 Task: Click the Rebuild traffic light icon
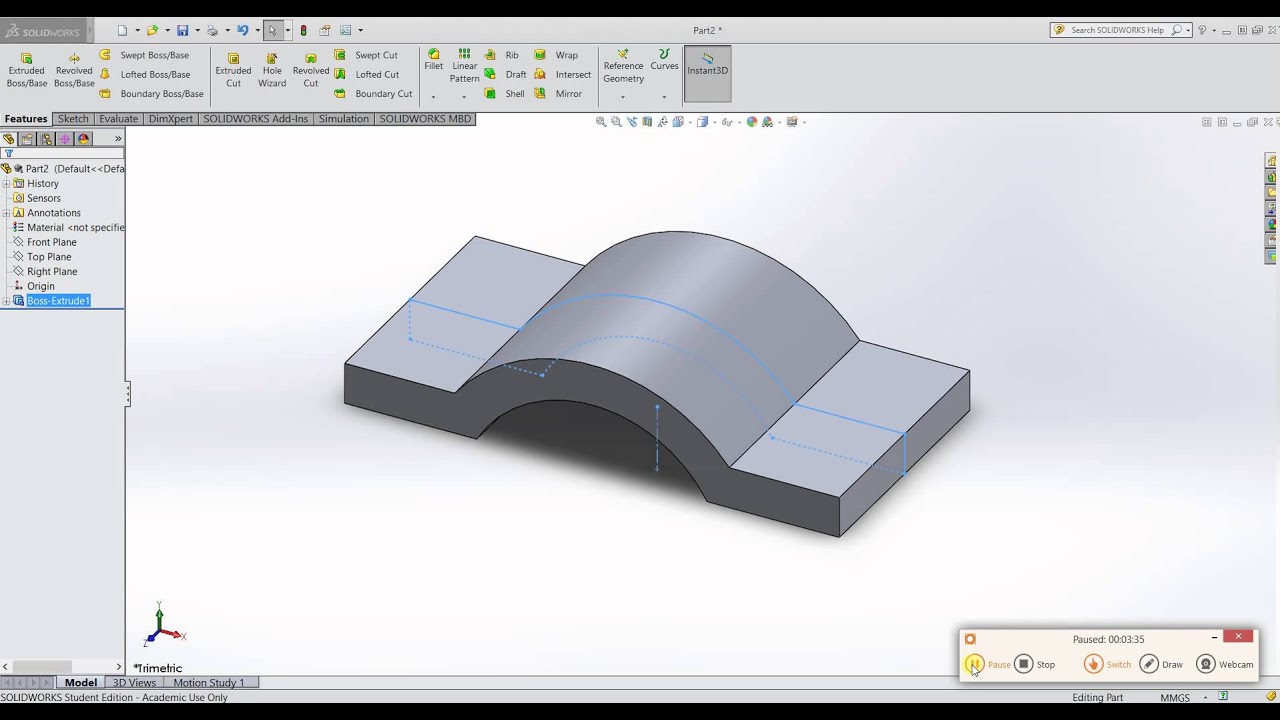304,30
